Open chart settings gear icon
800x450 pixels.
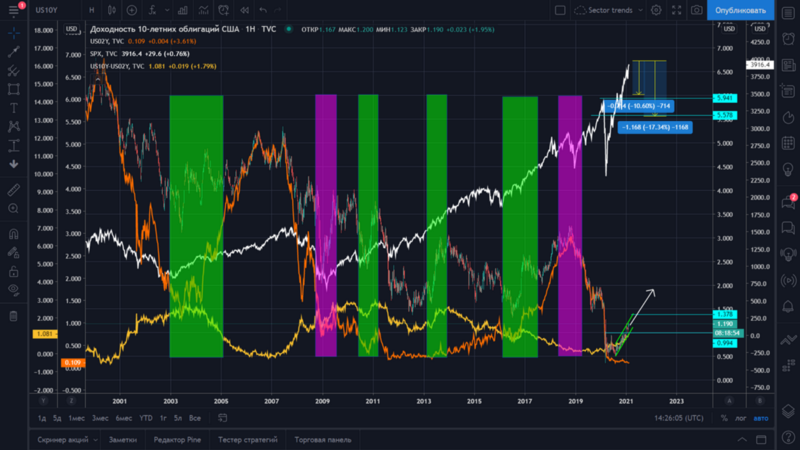click(656, 10)
